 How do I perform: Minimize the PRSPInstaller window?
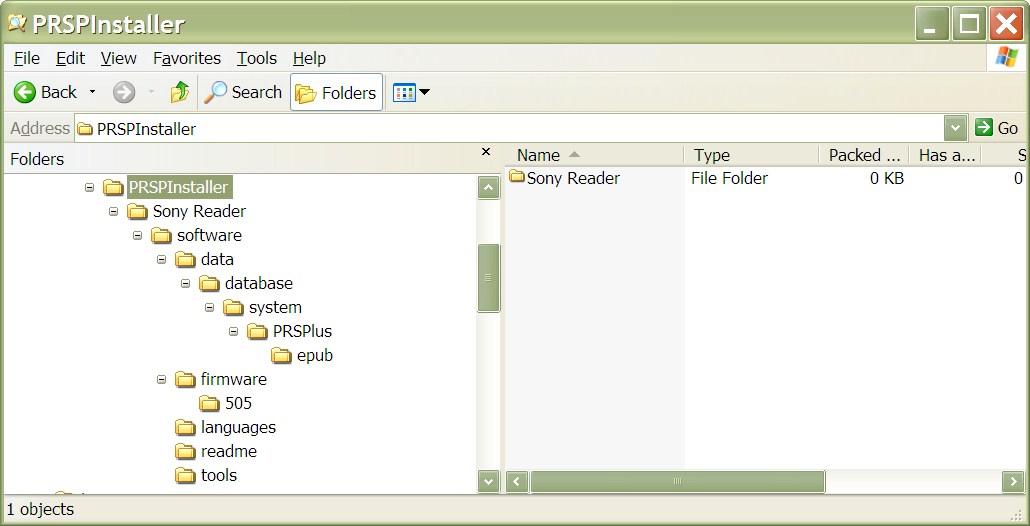(x=931, y=24)
